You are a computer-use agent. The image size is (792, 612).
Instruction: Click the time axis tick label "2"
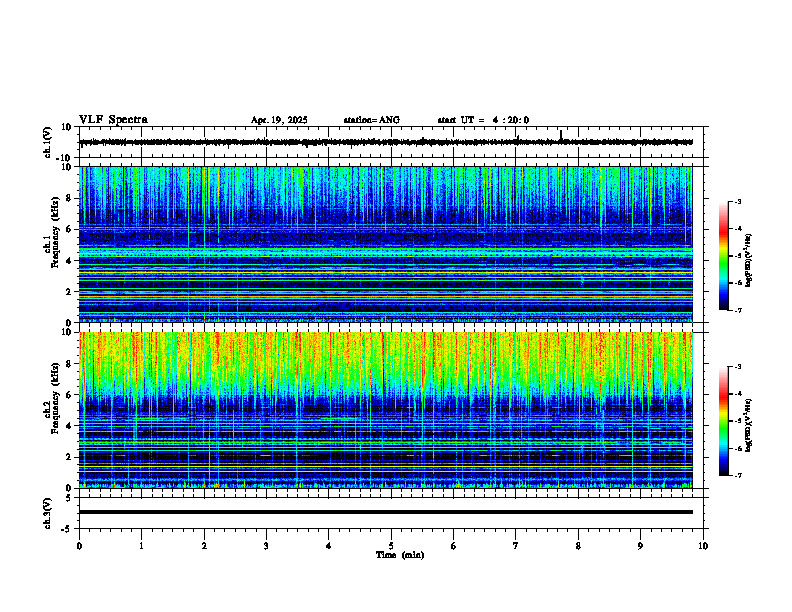point(204,546)
